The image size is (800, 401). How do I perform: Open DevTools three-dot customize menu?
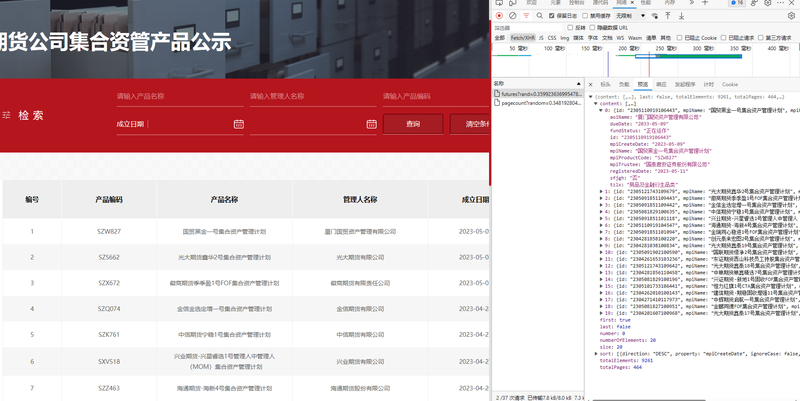coord(782,3)
